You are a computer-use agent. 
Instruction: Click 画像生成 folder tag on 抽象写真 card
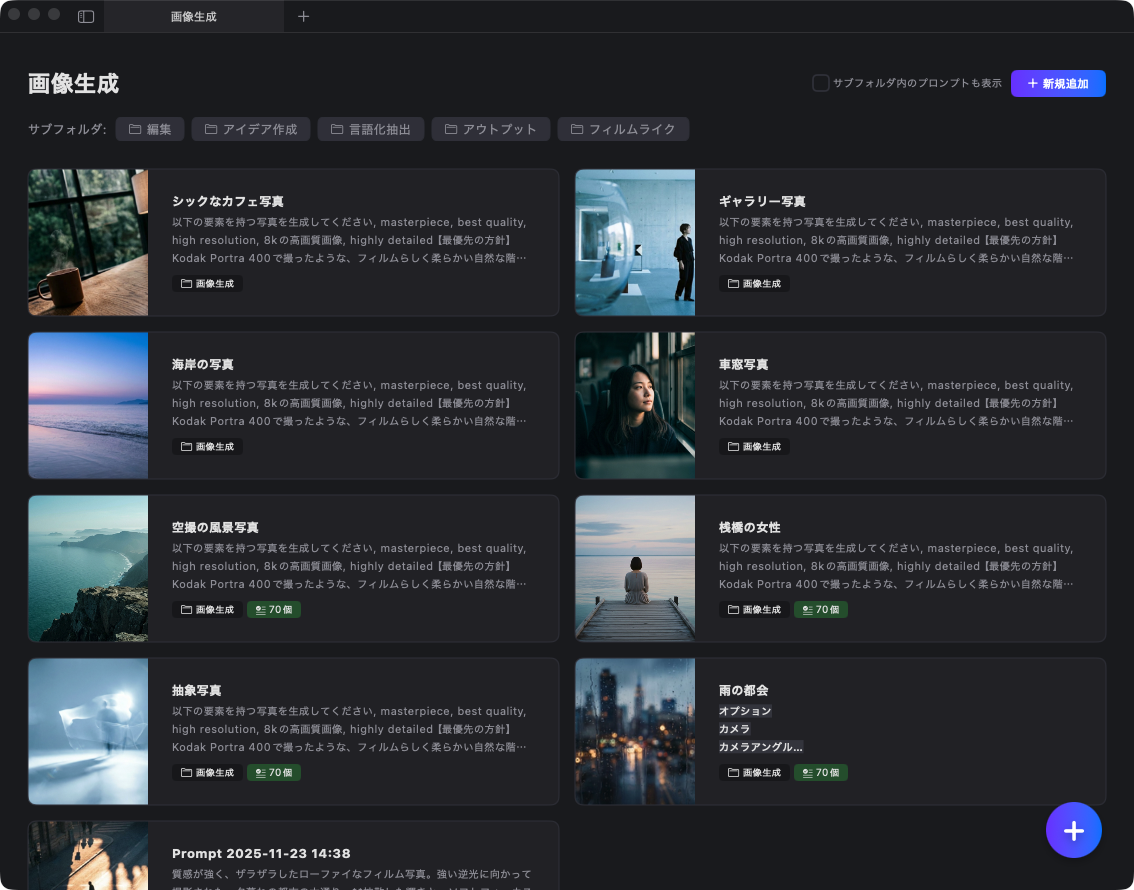[x=208, y=773]
